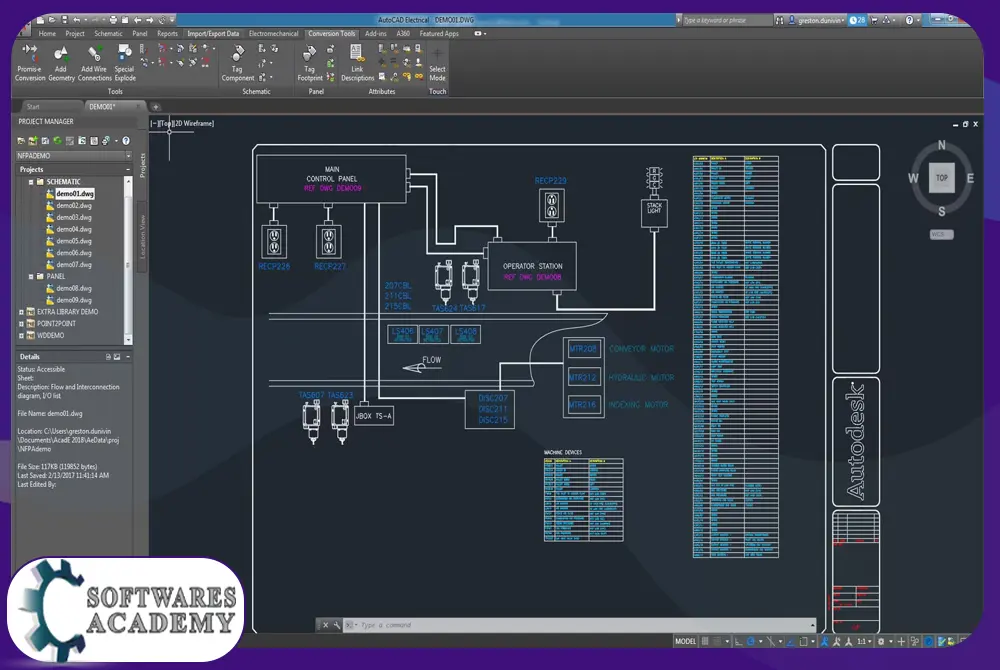Click viewport controls label [-][Top][2D Wireframe]
The image size is (1000, 670).
click(x=182, y=124)
